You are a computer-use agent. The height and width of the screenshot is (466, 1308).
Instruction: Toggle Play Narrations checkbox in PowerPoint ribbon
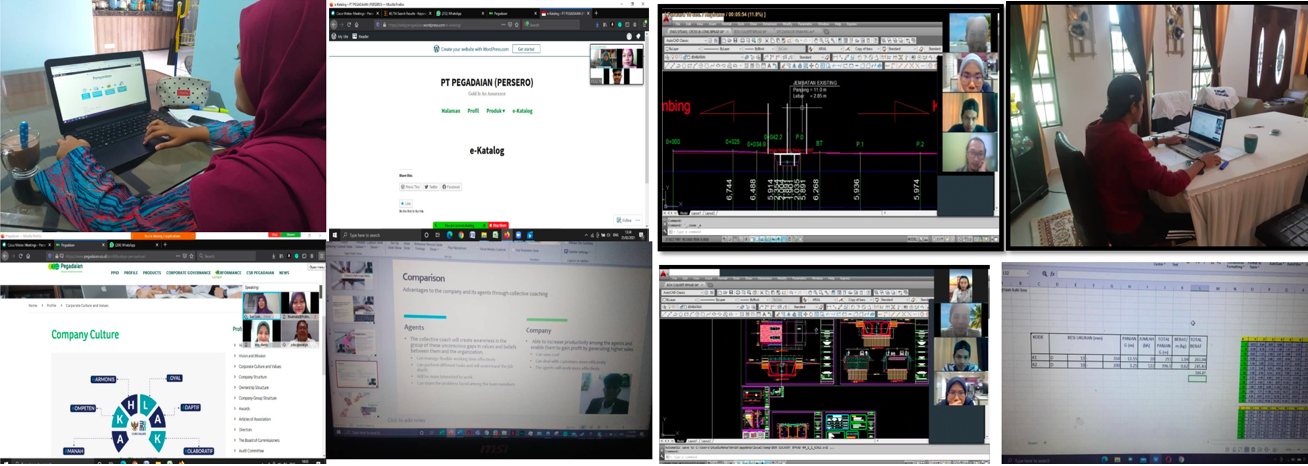[x=445, y=248]
